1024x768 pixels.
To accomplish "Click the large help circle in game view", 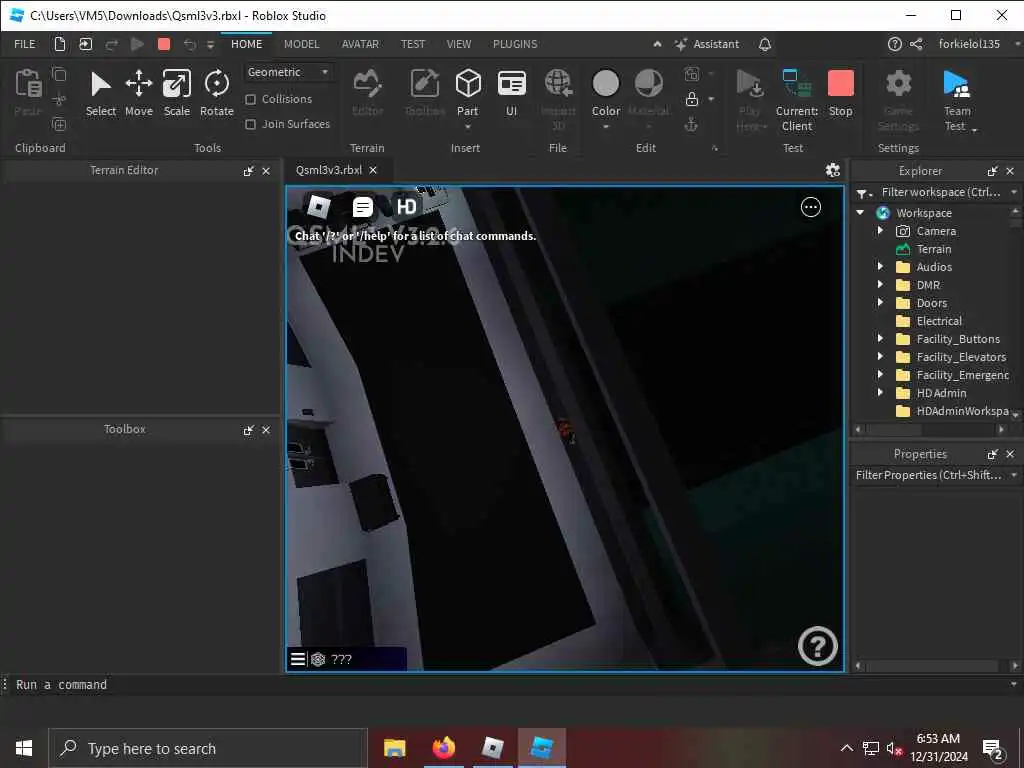I will 817,646.
